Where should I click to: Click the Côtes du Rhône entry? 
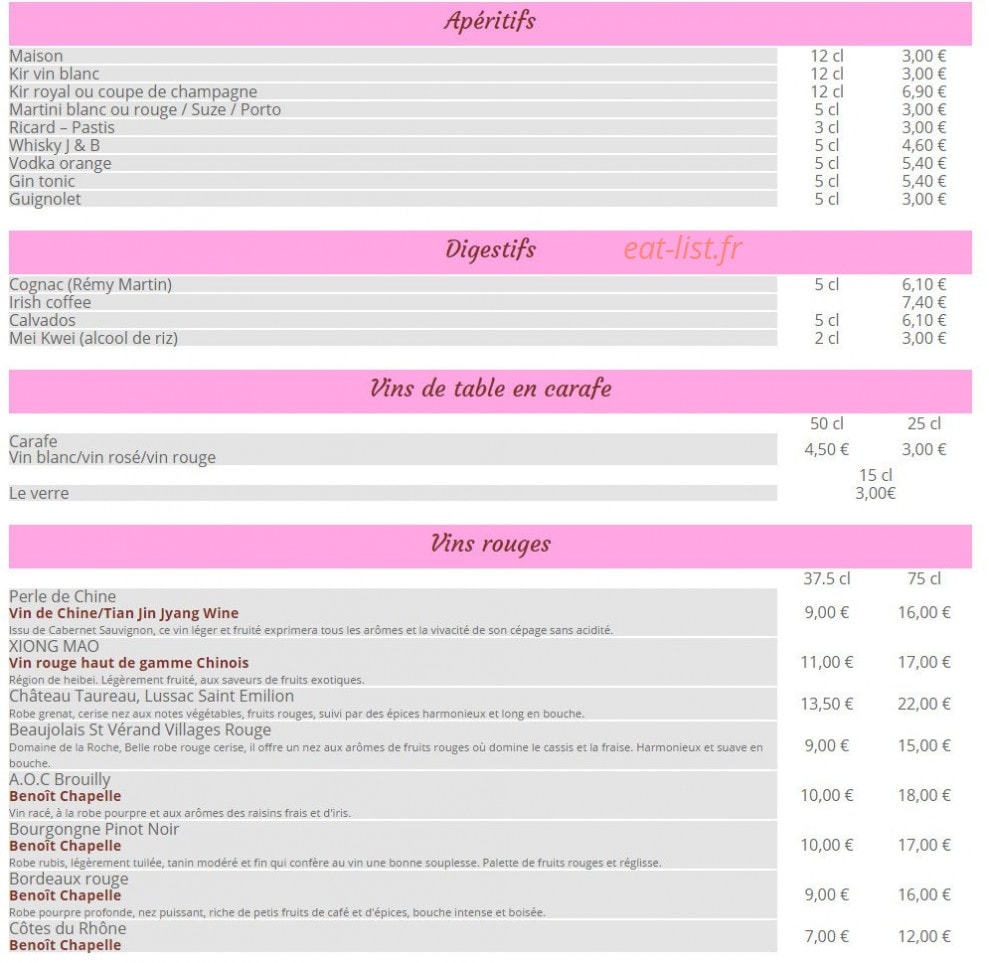pyautogui.click(x=67, y=928)
